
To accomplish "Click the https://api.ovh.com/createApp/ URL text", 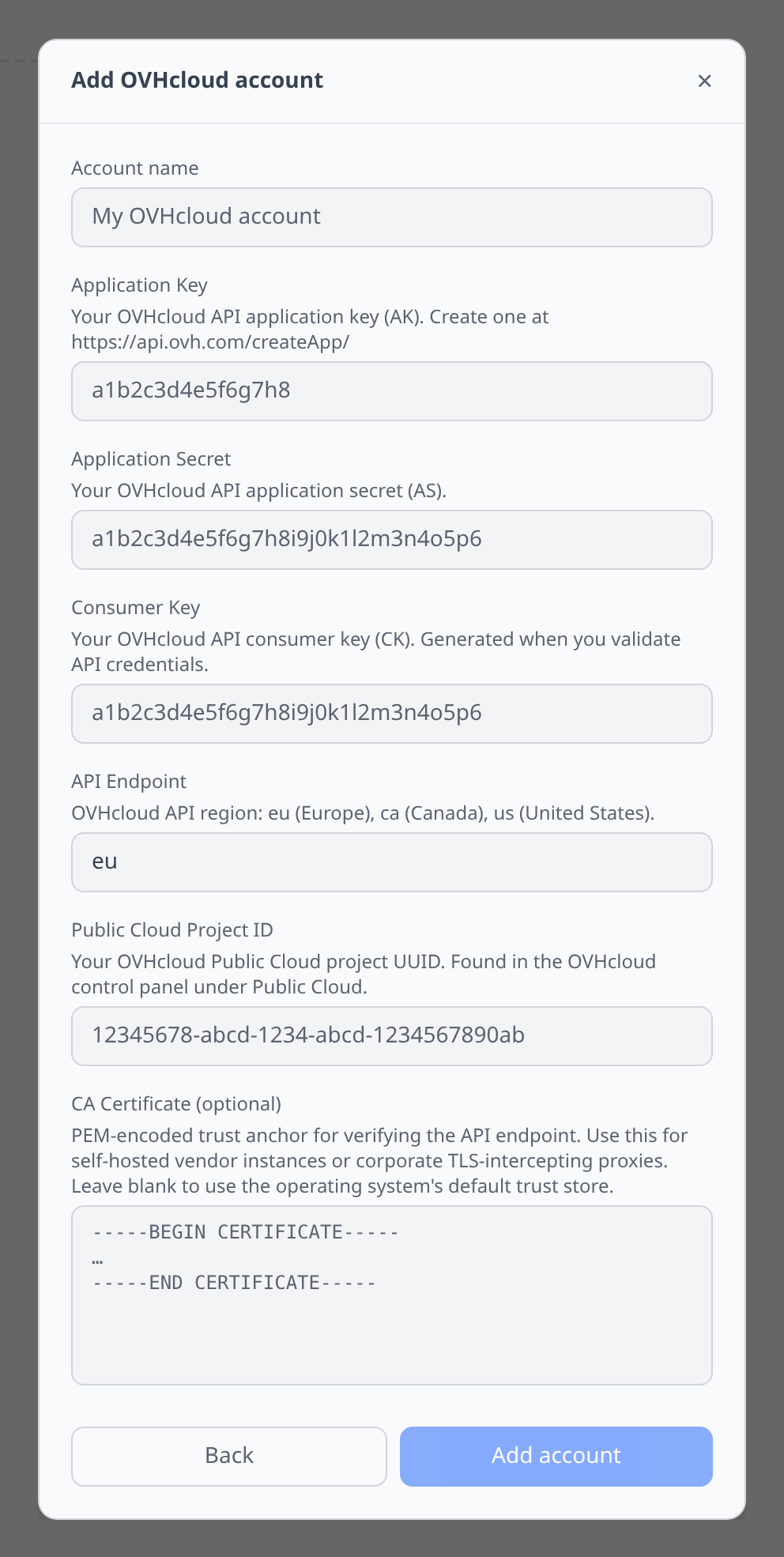I will 210,342.
